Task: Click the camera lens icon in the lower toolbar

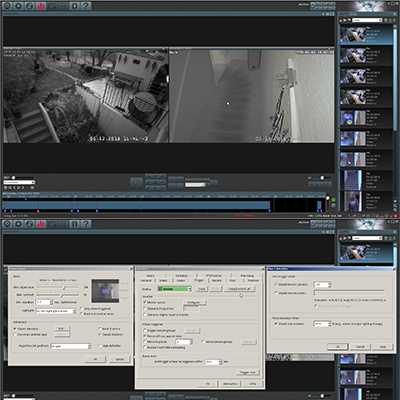Action: pos(7,224)
